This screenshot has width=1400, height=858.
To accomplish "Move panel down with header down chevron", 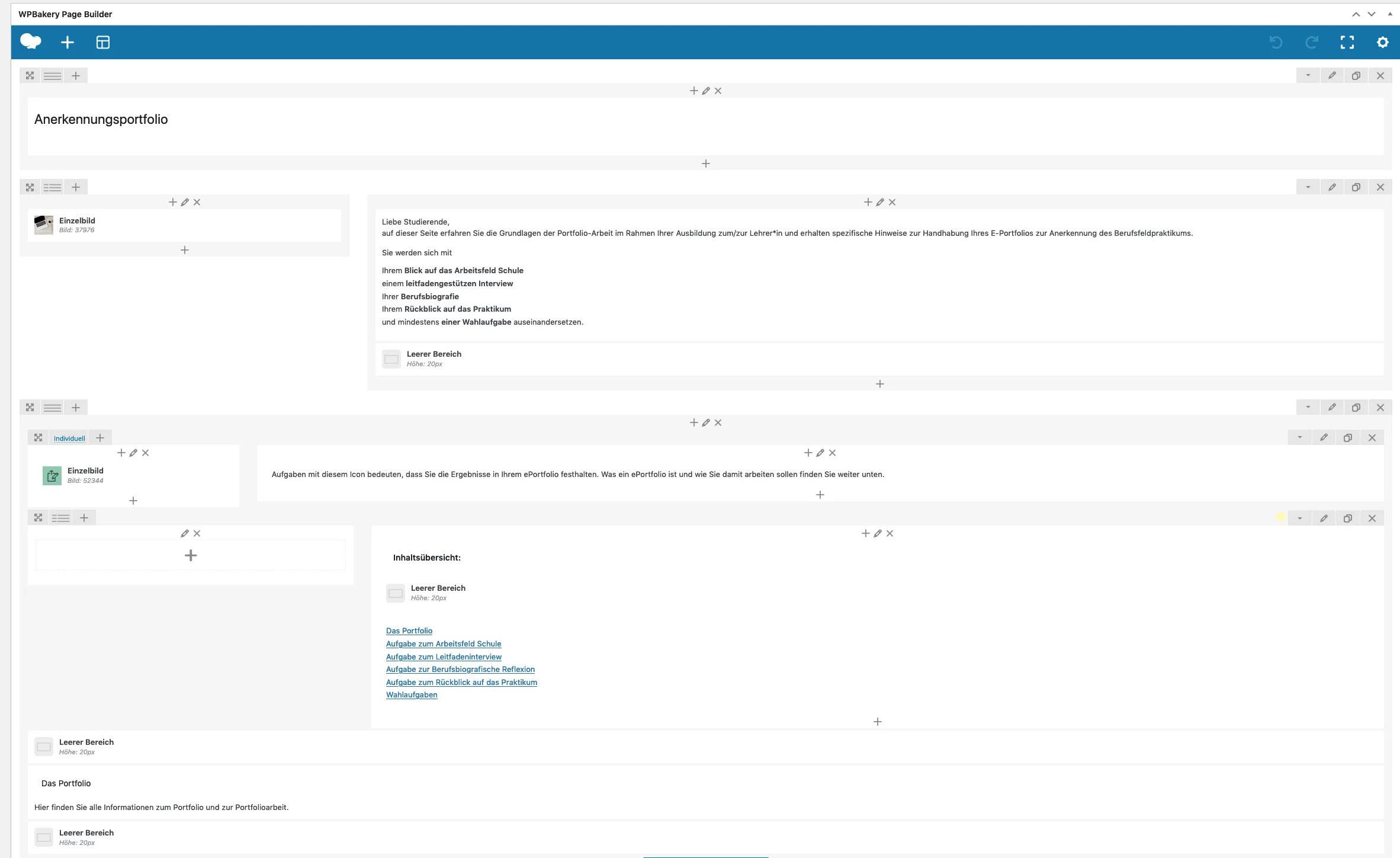I will (1371, 14).
